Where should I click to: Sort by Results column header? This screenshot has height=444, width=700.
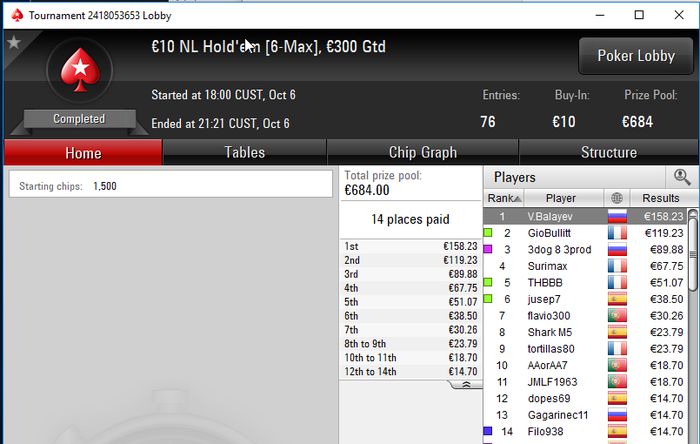click(x=661, y=198)
